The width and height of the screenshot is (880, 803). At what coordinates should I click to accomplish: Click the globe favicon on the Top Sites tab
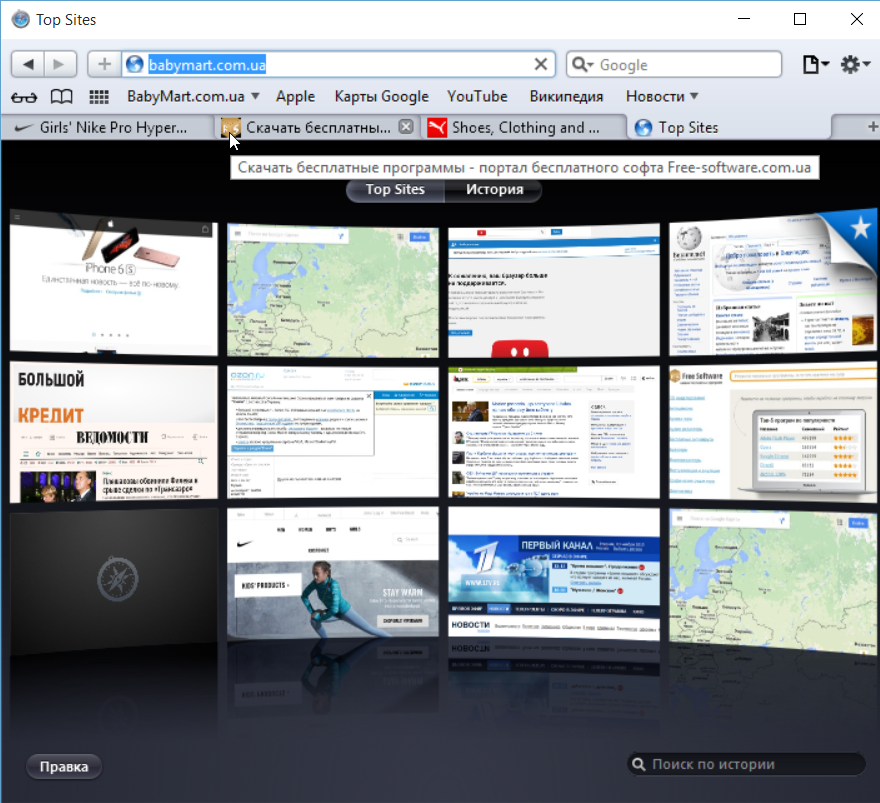point(643,128)
